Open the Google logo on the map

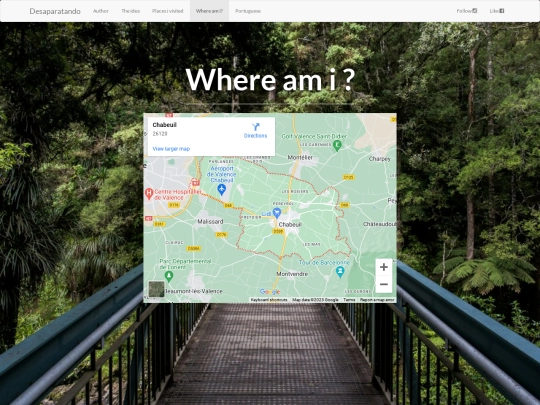tap(270, 292)
